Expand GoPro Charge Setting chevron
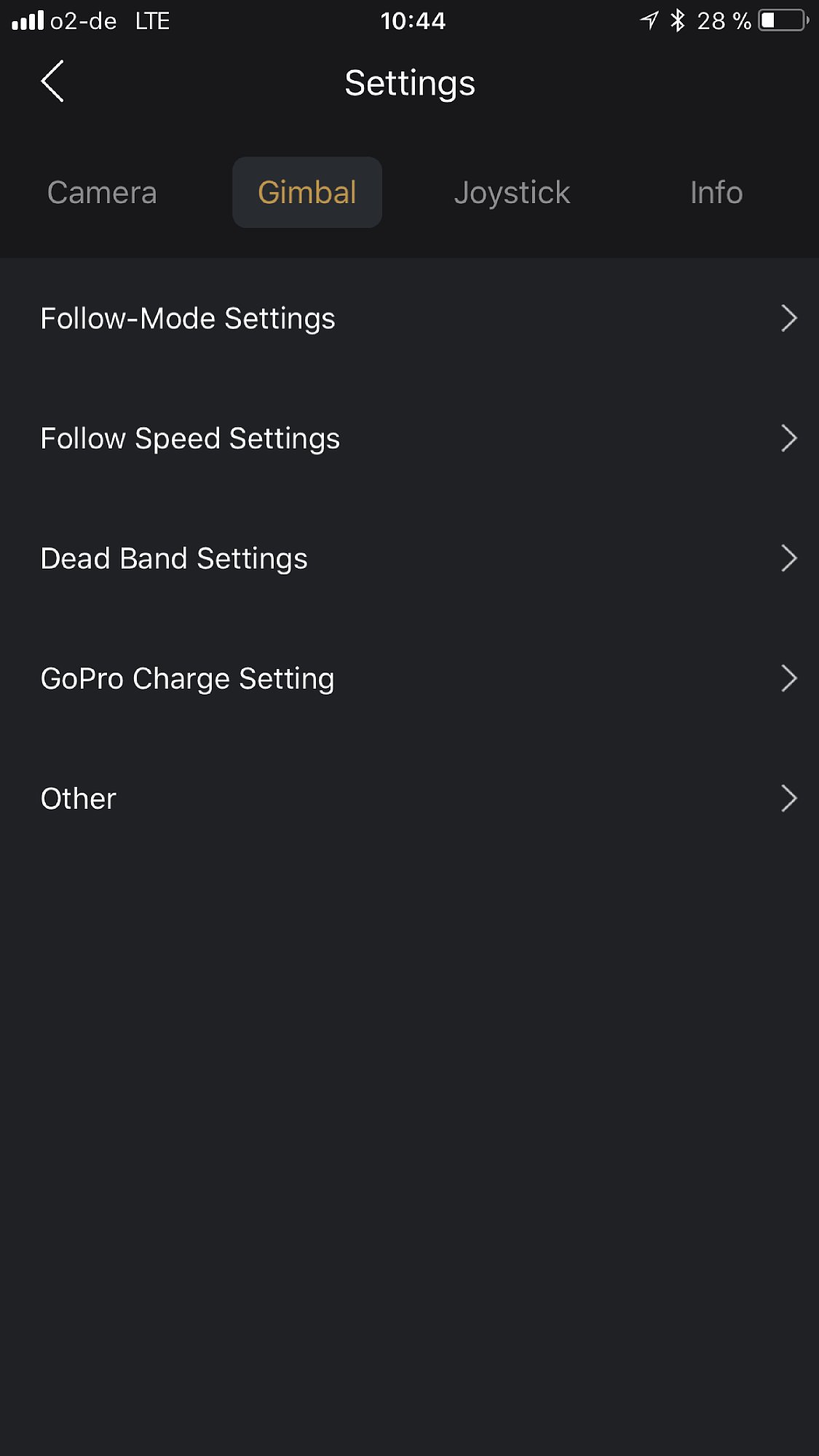Image resolution: width=819 pixels, height=1456 pixels. (x=788, y=679)
